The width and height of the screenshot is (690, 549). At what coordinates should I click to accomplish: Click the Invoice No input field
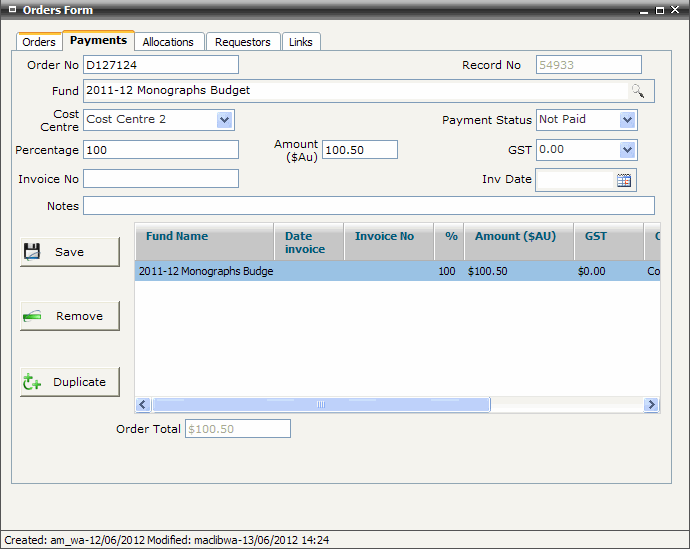tap(161, 179)
